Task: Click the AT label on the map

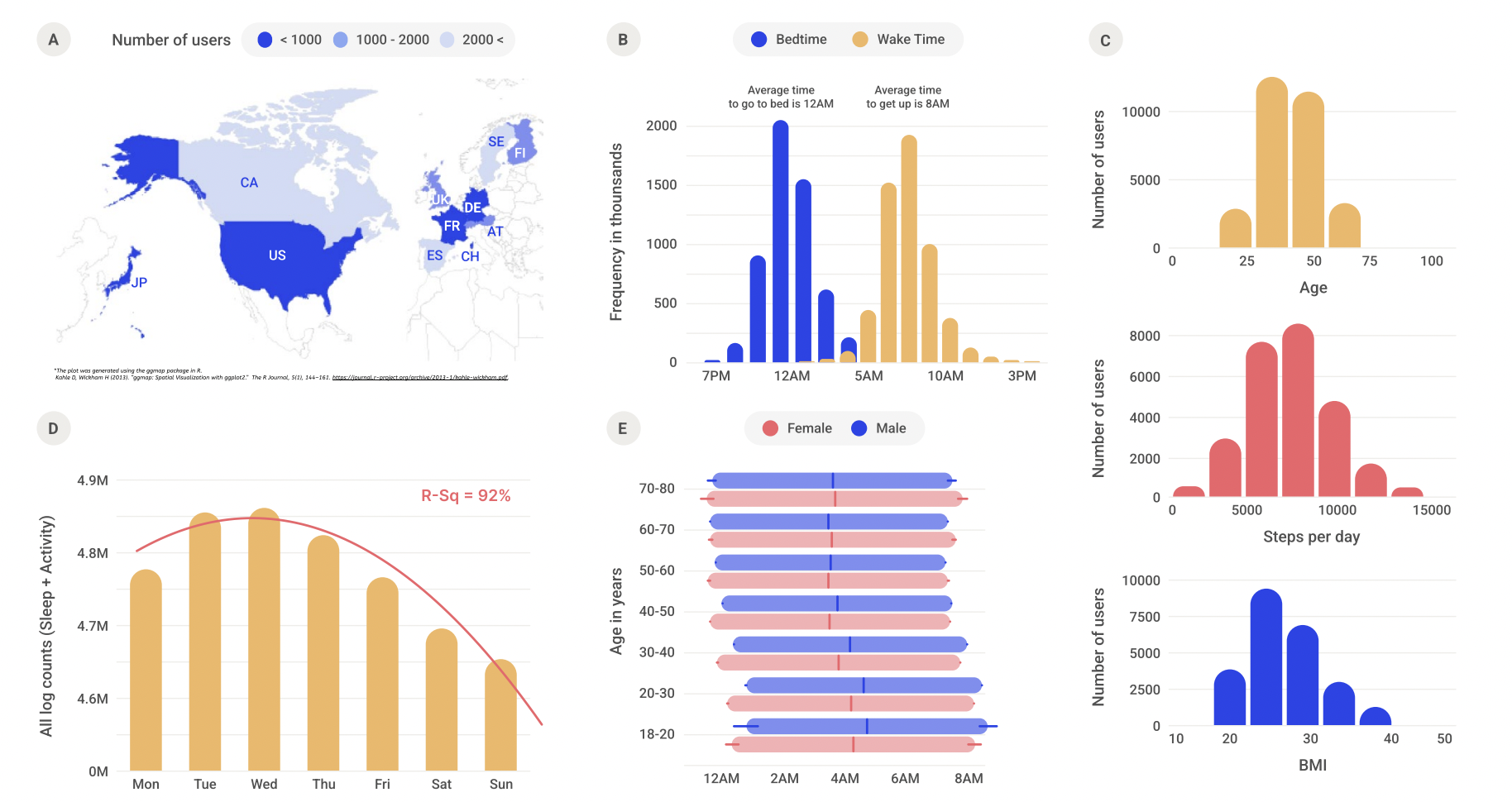Action: pyautogui.click(x=495, y=232)
